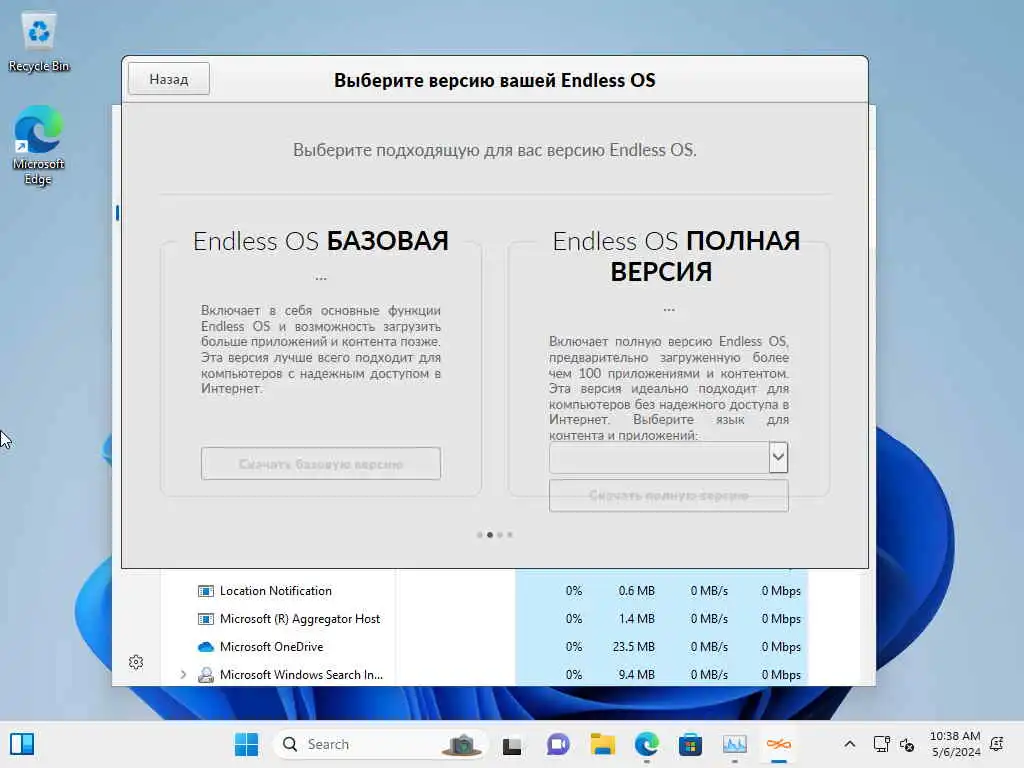The image size is (1024, 768).
Task: Open the Widgets panel on the taskbar
Action: (22, 744)
